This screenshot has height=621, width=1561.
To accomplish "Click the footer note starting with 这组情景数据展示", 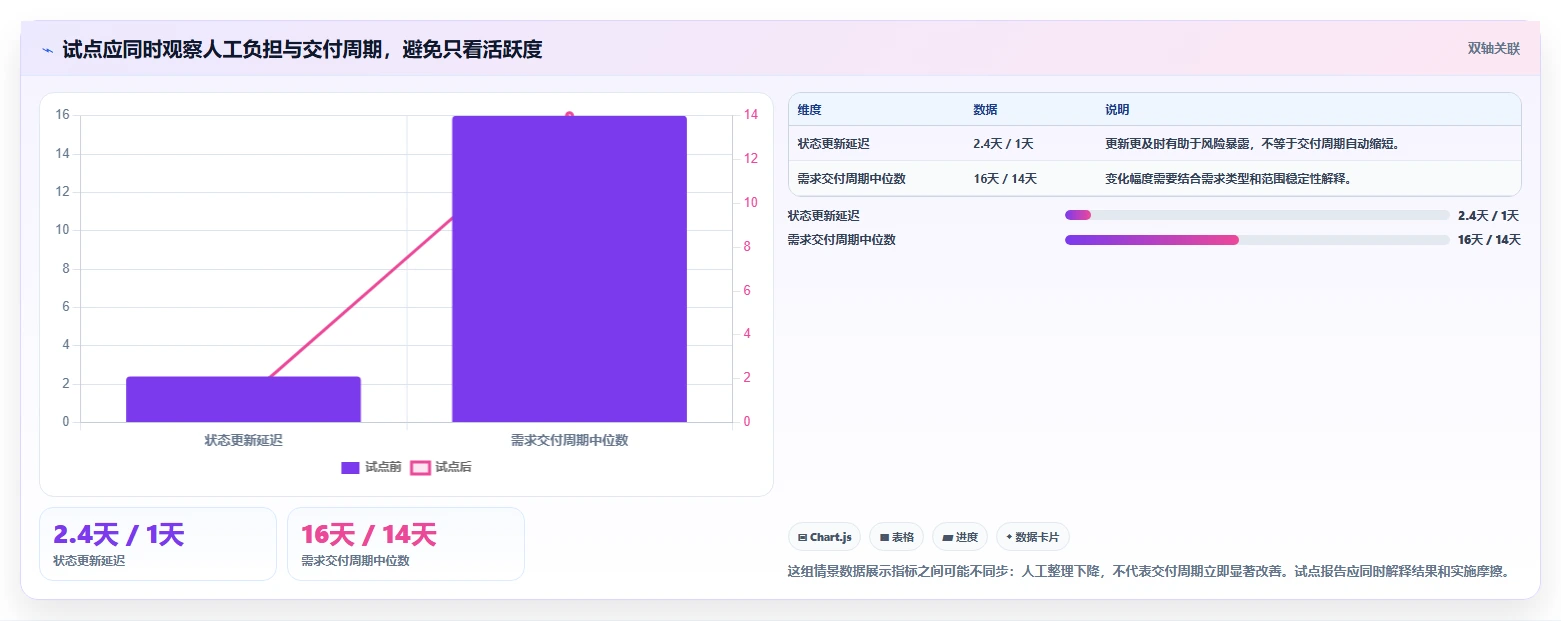I will pyautogui.click(x=1148, y=572).
